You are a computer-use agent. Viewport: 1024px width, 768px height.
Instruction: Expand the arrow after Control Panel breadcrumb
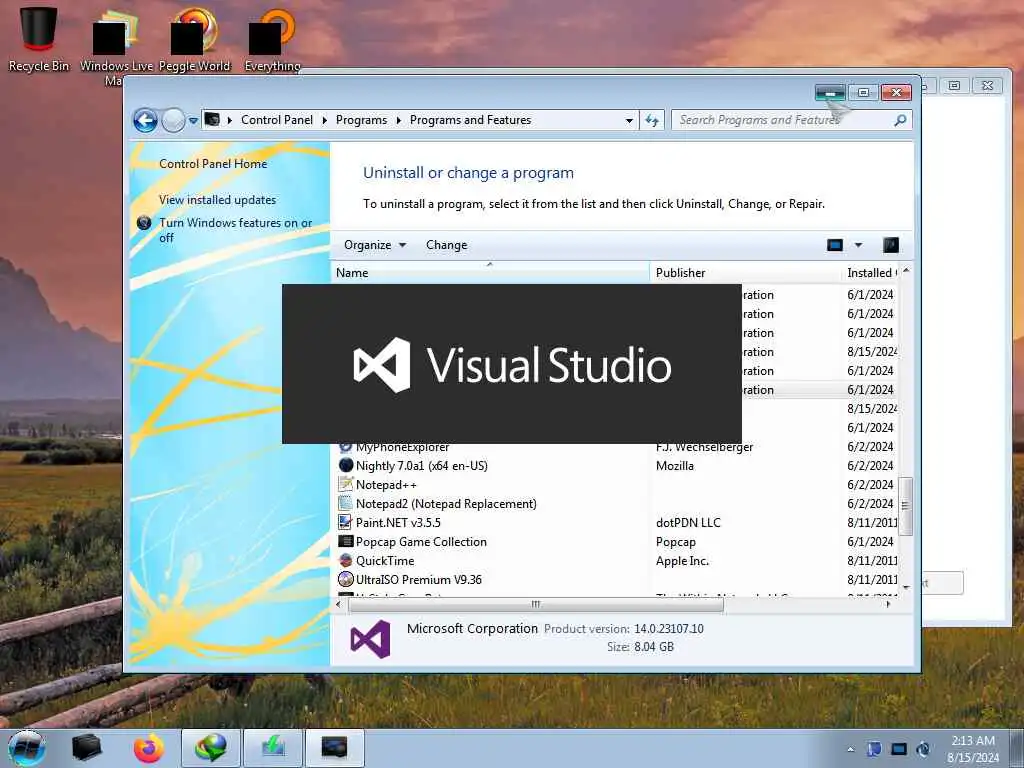[x=325, y=120]
